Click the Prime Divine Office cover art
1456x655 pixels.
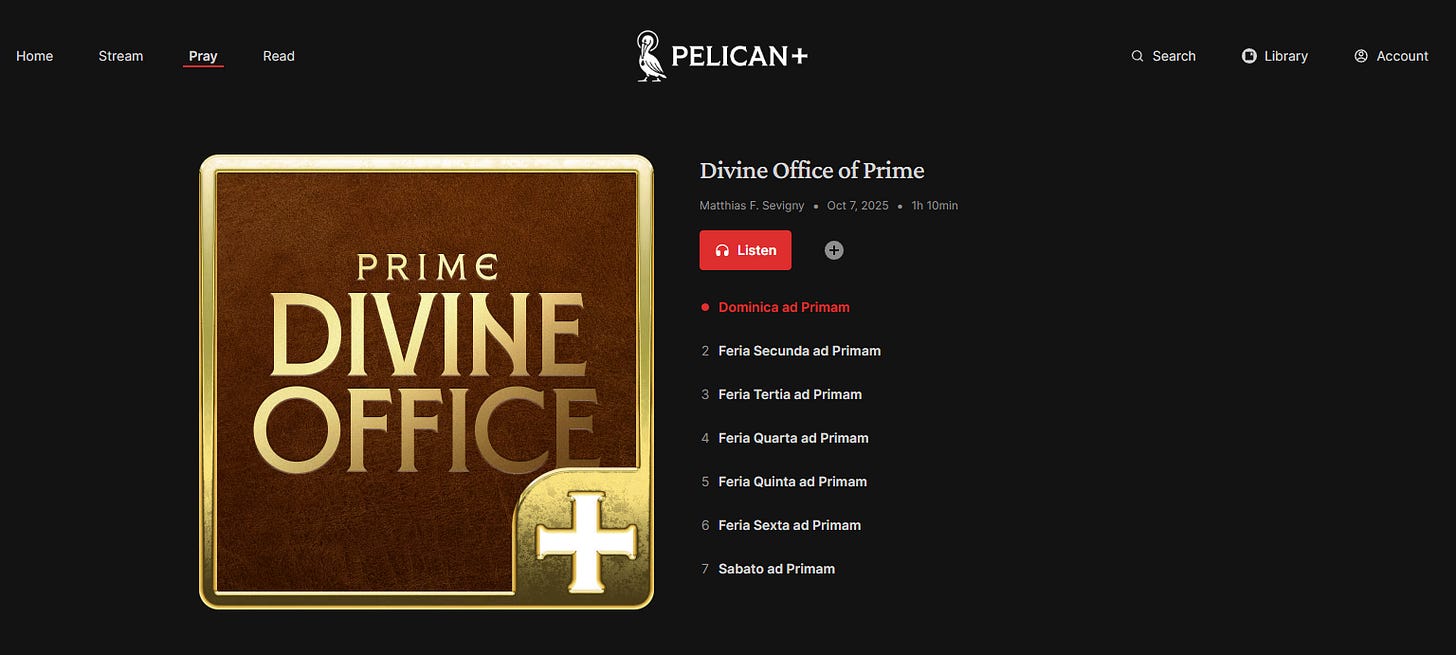click(x=426, y=381)
